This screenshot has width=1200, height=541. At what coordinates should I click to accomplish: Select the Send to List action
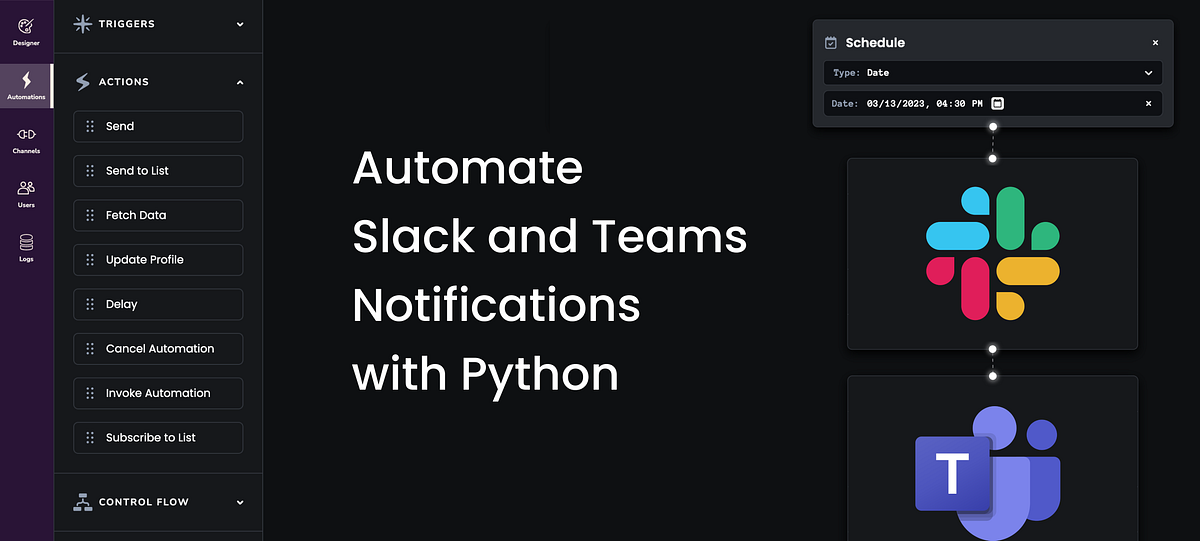(x=158, y=171)
